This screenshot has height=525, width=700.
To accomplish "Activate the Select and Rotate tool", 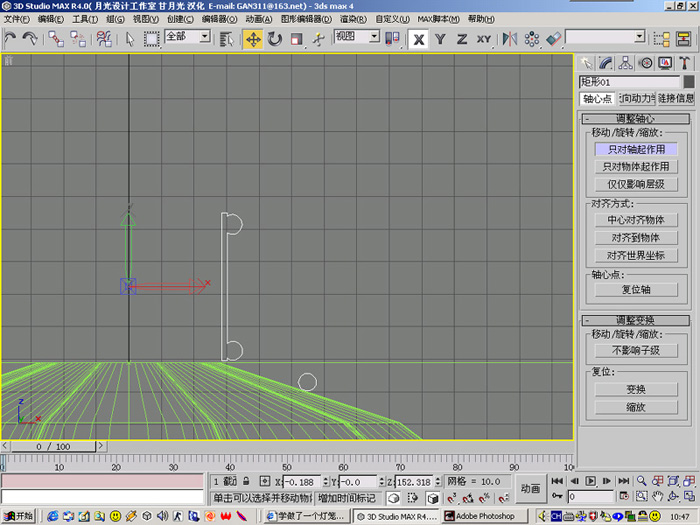I will [275, 39].
